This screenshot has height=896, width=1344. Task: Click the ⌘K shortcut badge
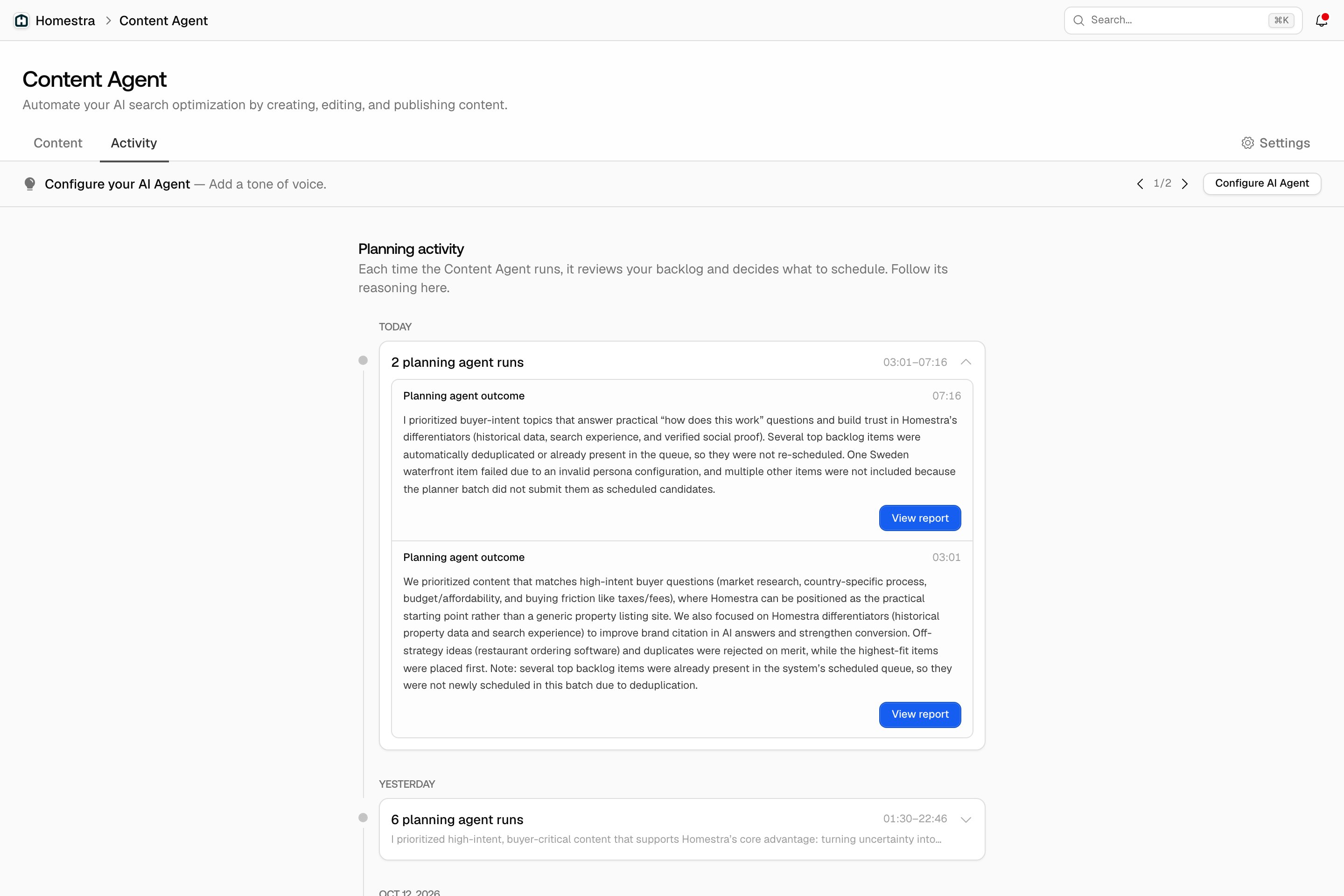[1281, 21]
